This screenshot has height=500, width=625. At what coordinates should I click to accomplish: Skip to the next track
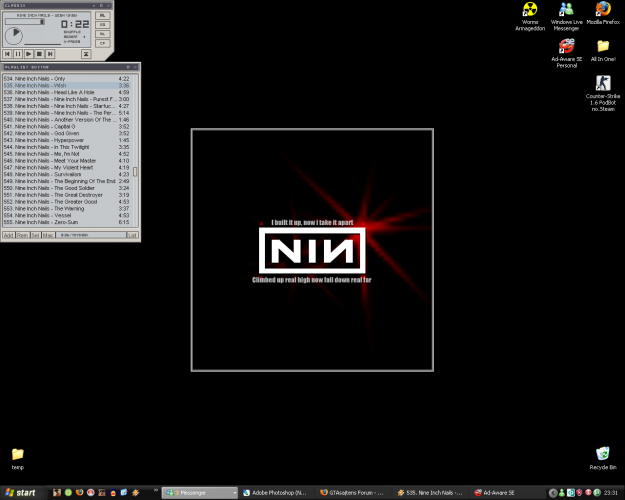(x=50, y=53)
